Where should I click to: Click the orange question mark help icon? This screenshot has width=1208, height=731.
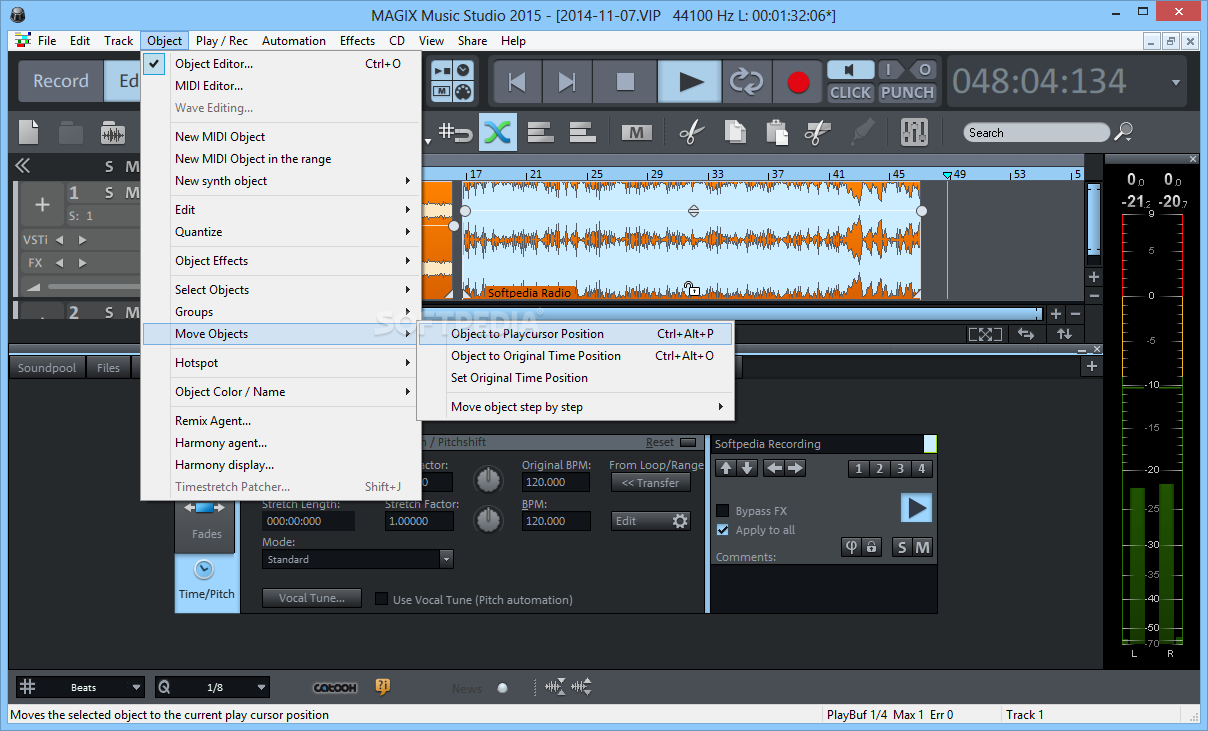point(383,687)
